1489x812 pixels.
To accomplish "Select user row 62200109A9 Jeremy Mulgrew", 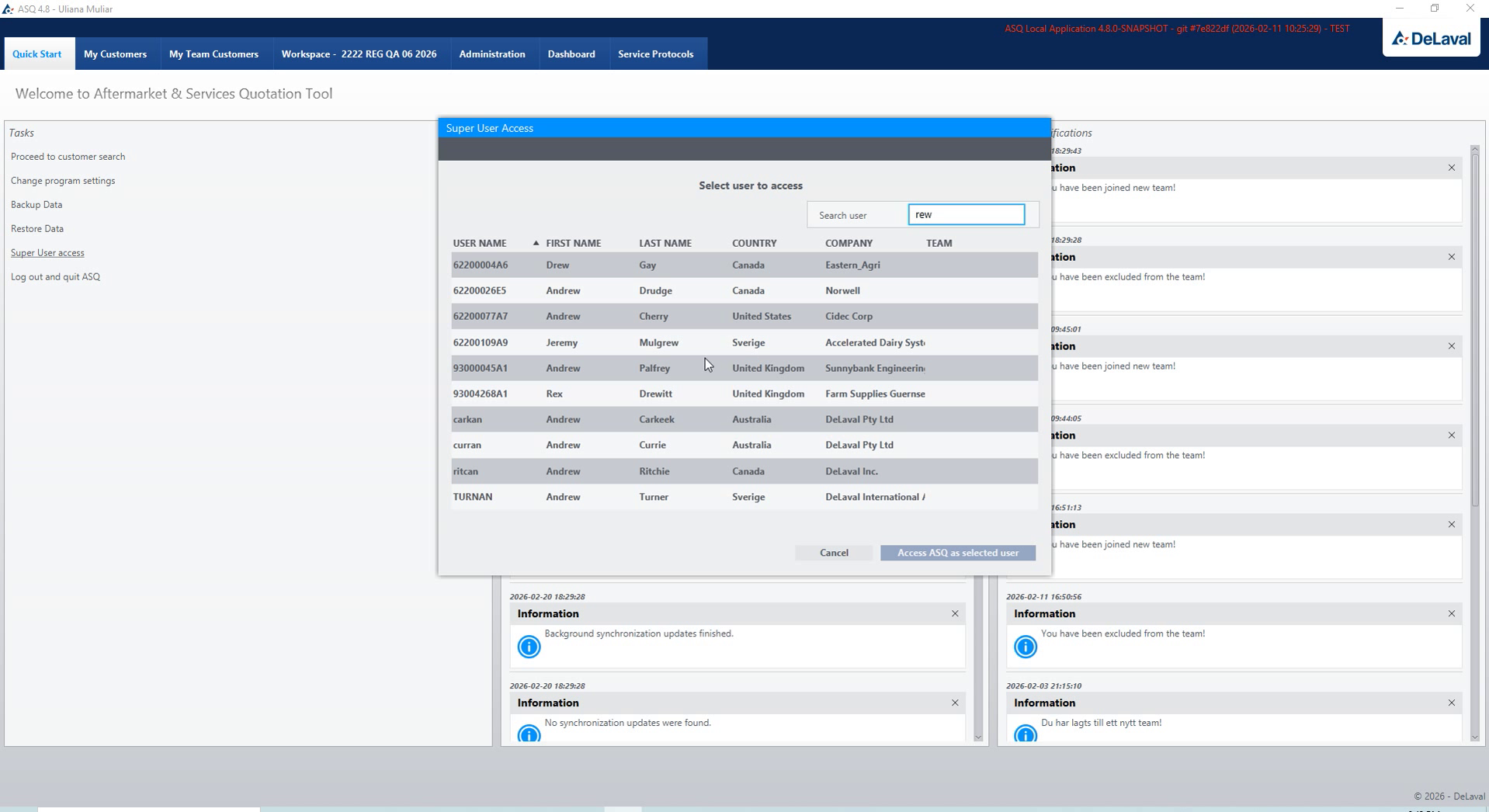I will 744,342.
